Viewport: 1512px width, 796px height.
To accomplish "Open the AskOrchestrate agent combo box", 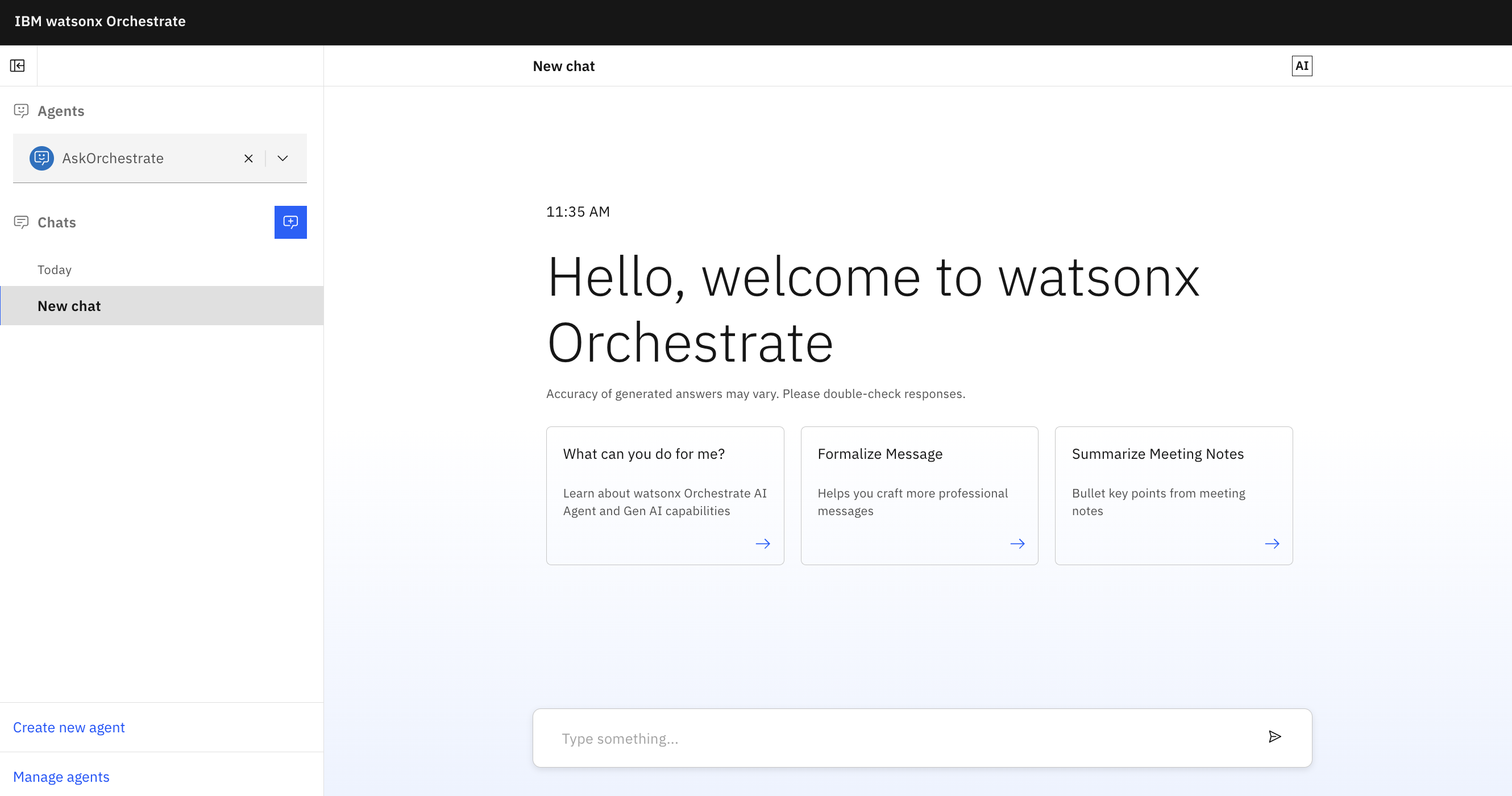I will click(x=160, y=159).
